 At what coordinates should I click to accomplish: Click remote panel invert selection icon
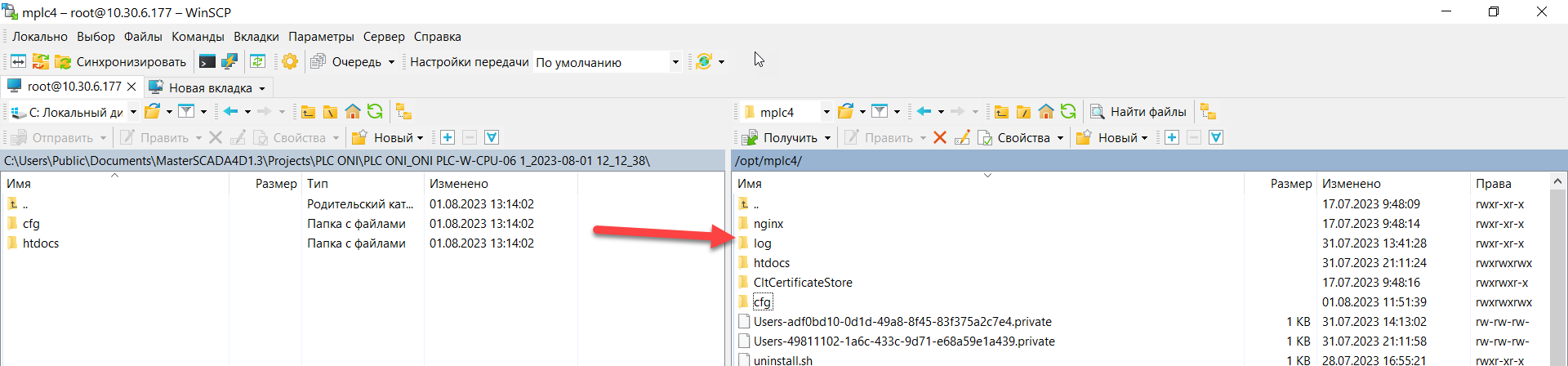click(x=1216, y=137)
